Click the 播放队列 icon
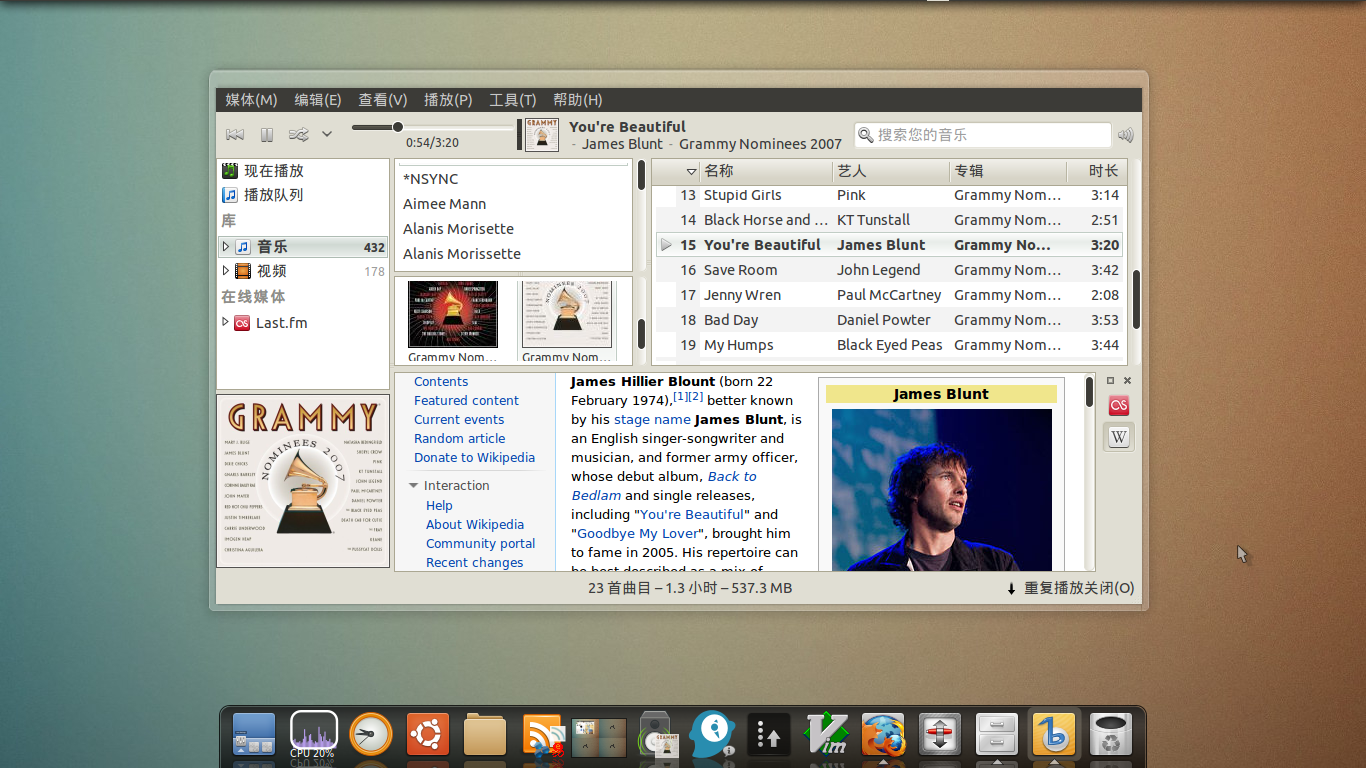This screenshot has width=1366, height=768. [230, 195]
